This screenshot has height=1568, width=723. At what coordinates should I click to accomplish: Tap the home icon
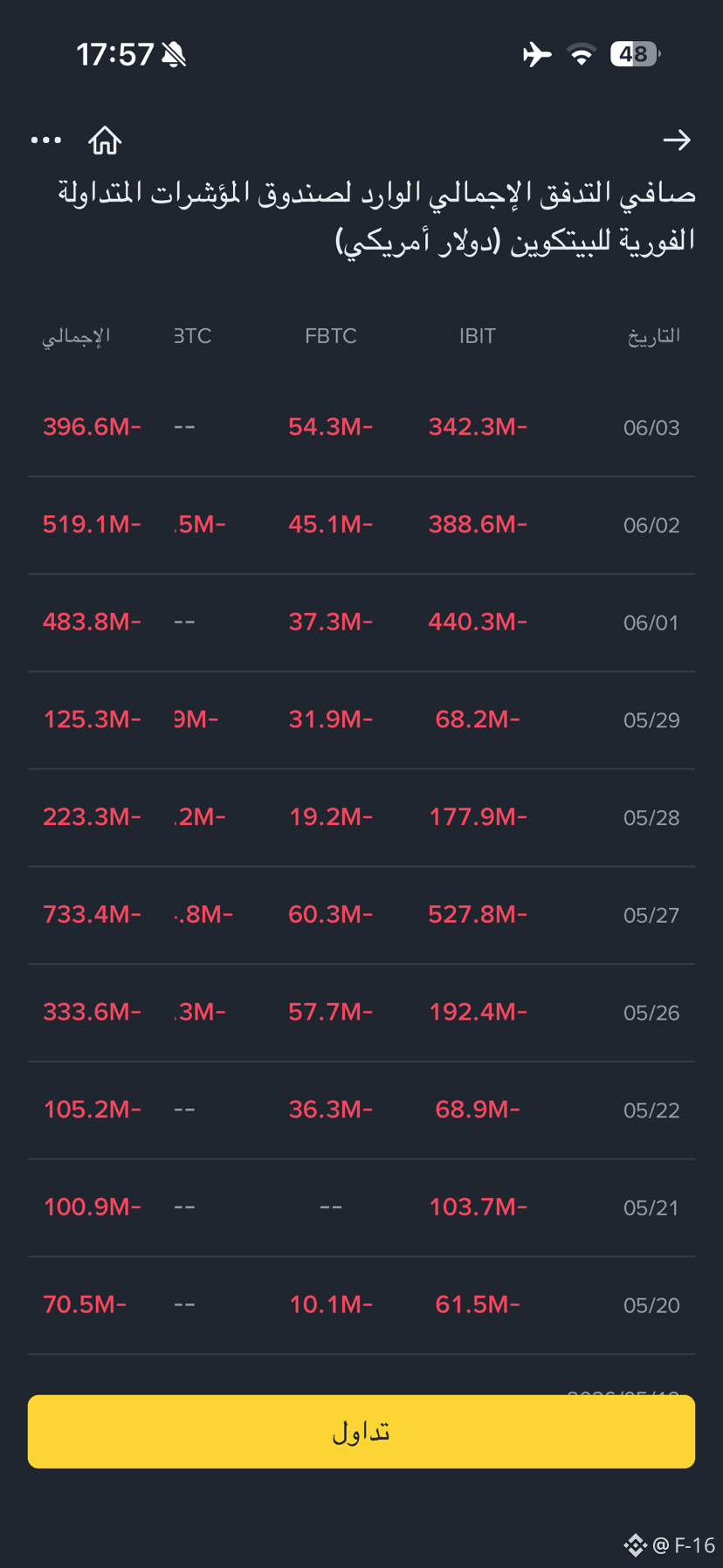105,140
